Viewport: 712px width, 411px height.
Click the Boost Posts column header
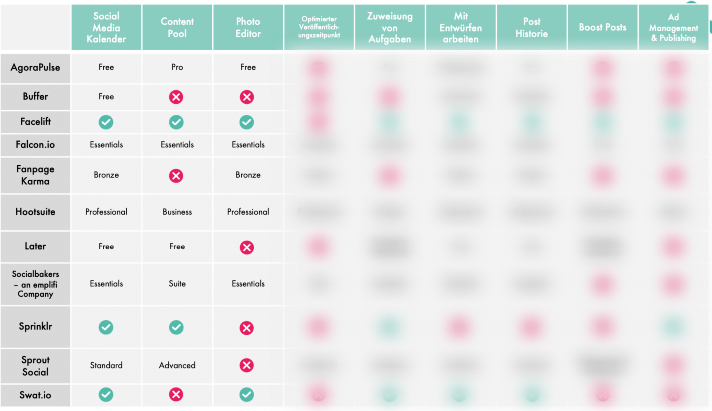coord(601,27)
